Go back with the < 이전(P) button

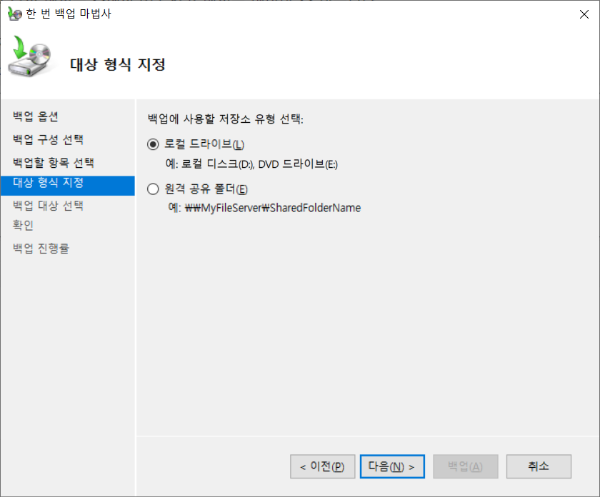(x=323, y=466)
